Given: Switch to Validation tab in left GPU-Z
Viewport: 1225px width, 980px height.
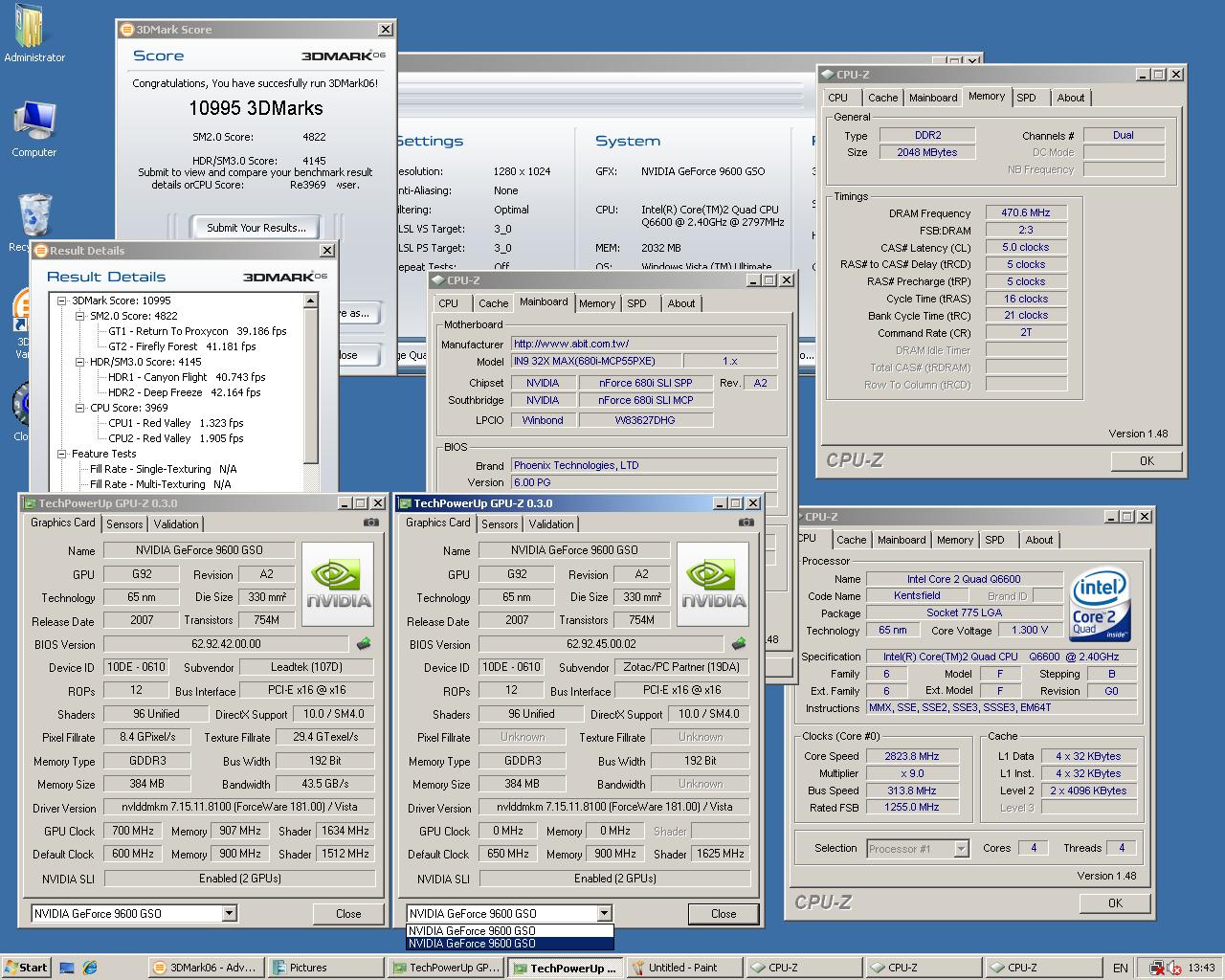Looking at the screenshot, I should [176, 524].
